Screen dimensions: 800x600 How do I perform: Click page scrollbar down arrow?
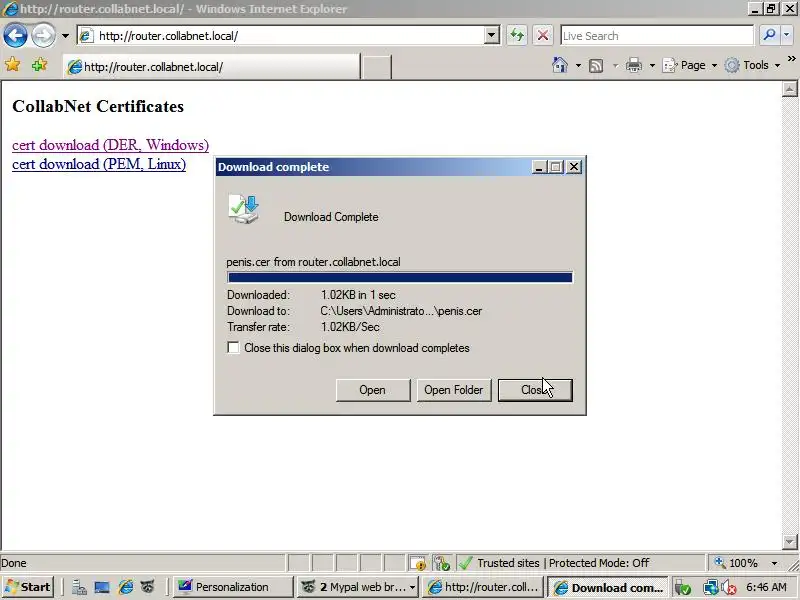pyautogui.click(x=789, y=541)
